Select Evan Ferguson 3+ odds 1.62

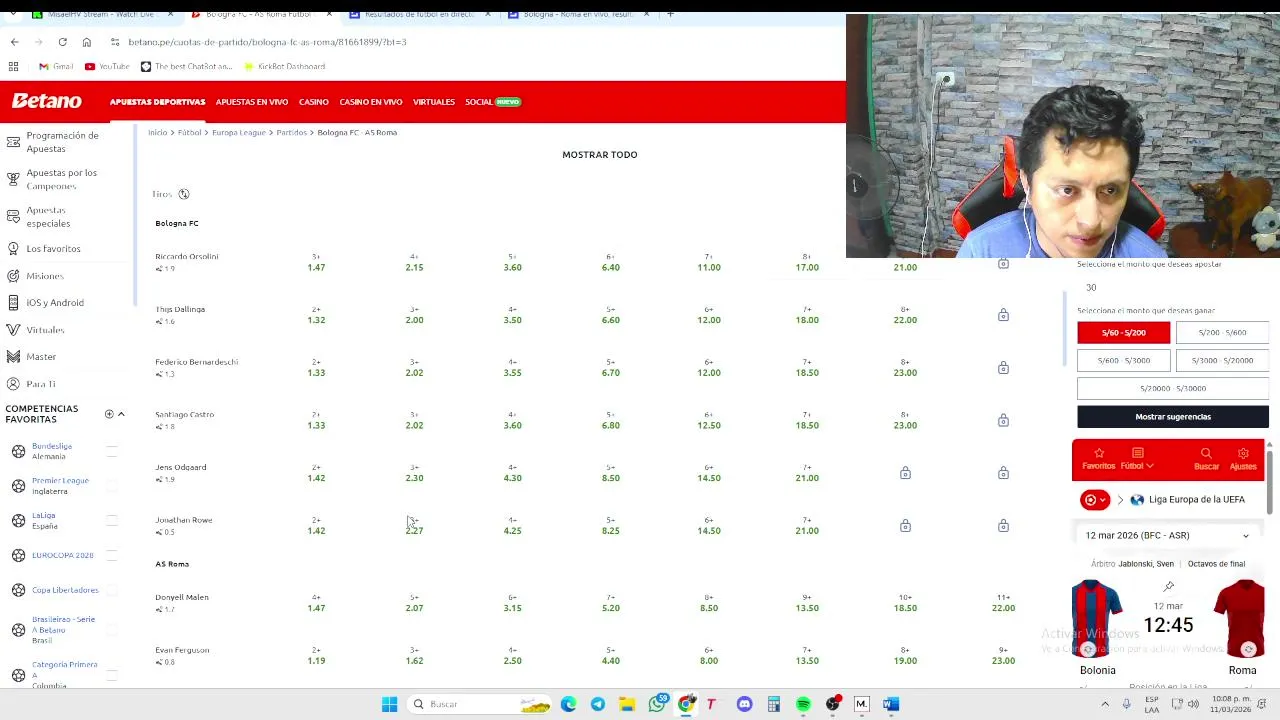(414, 656)
